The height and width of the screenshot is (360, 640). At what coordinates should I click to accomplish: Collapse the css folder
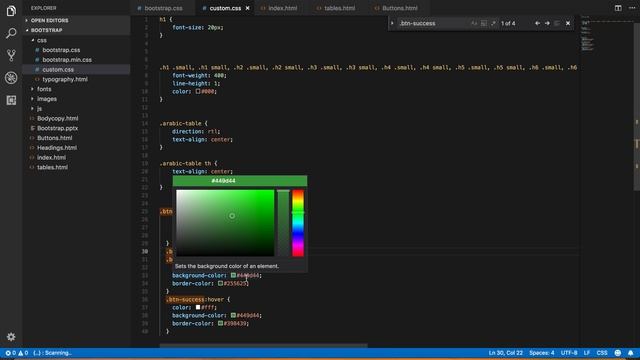(x=42, y=40)
